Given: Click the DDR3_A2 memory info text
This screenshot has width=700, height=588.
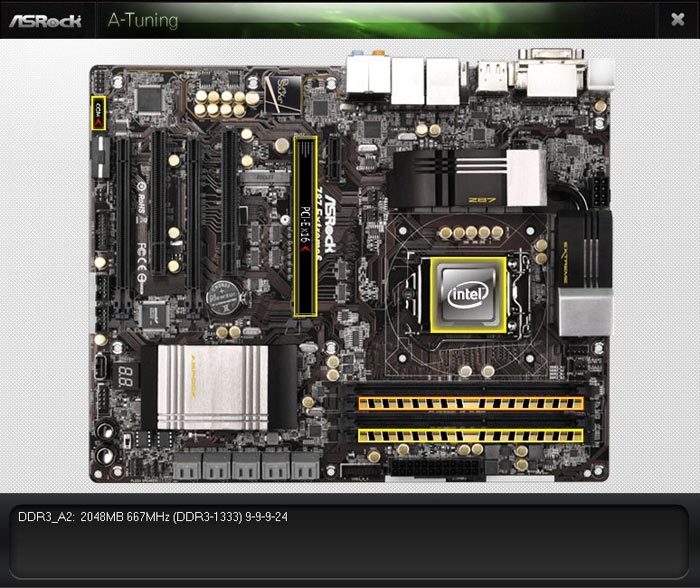Looking at the screenshot, I should click(153, 517).
